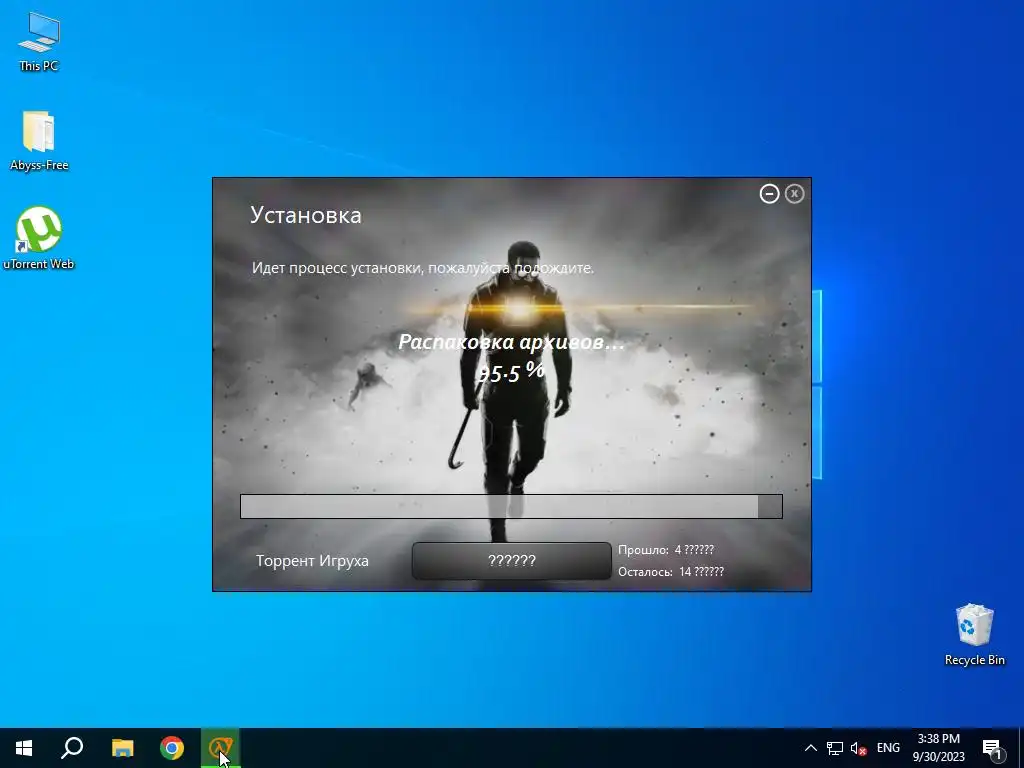
Task: Click the Установка title text
Action: (306, 216)
